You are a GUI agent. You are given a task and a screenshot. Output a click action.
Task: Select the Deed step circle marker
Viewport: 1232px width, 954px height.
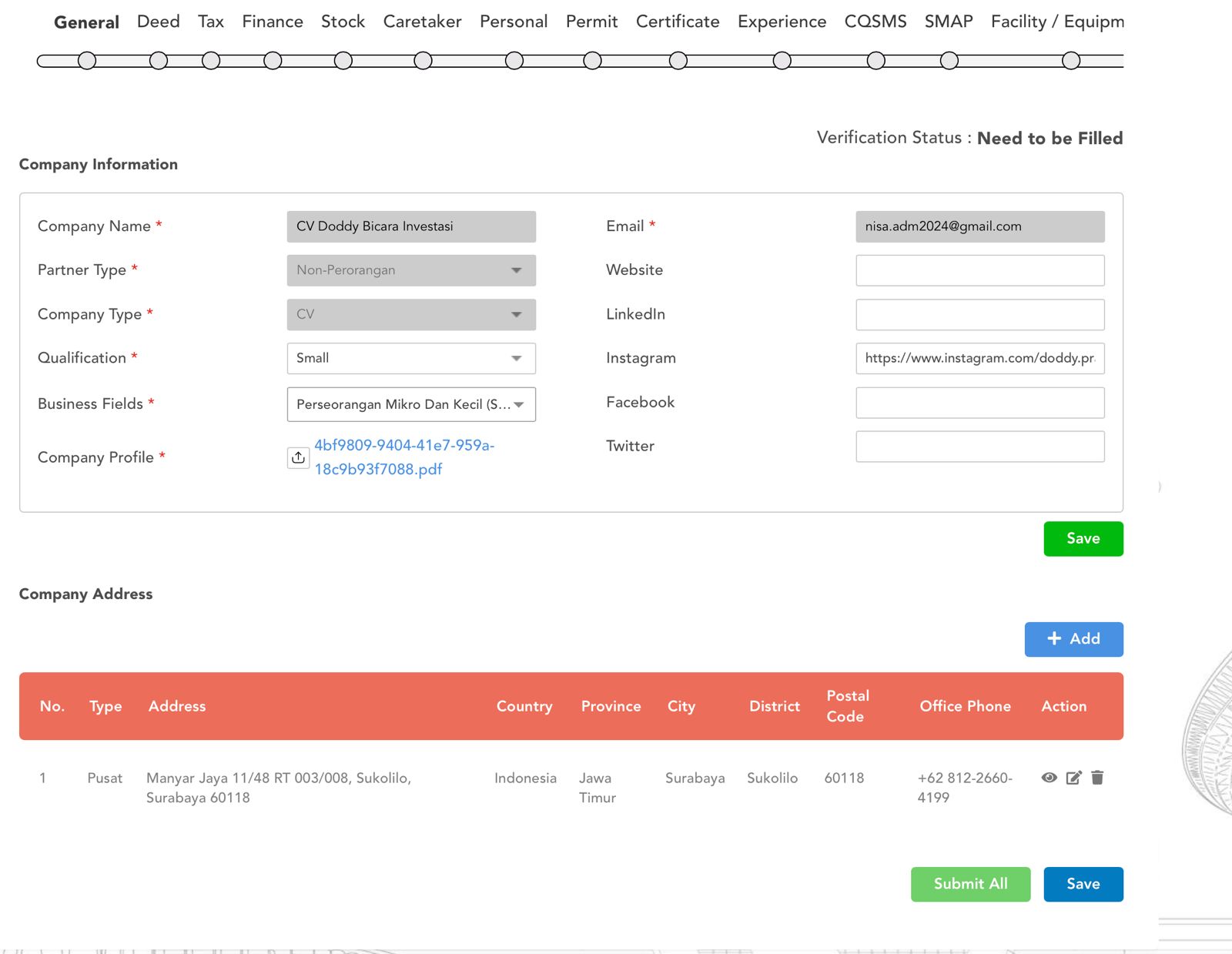point(159,61)
